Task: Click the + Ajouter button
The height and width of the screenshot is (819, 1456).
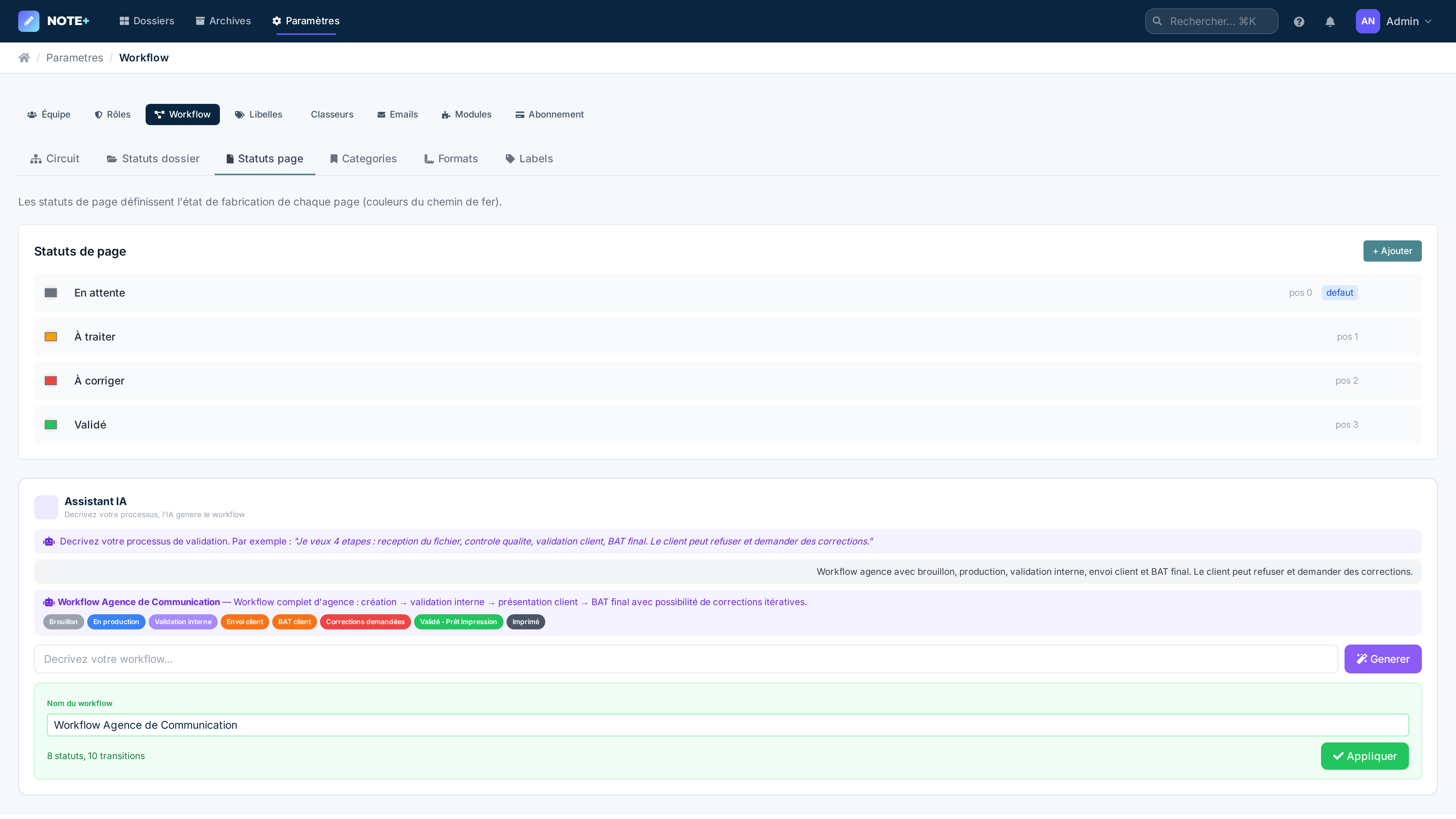Action: [x=1392, y=250]
